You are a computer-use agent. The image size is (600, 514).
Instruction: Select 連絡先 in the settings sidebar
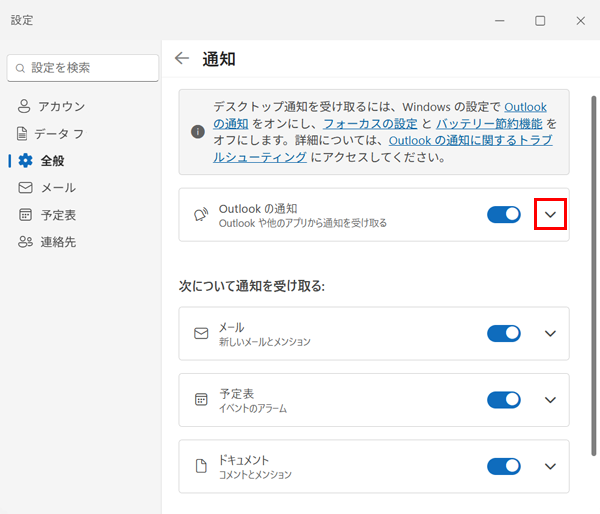coord(83,241)
